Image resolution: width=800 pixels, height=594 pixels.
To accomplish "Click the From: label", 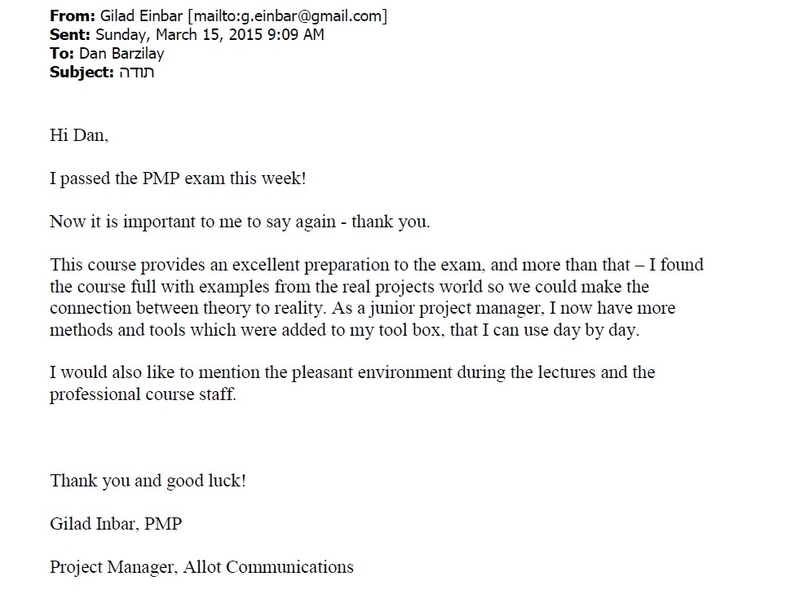I will 72,16.
